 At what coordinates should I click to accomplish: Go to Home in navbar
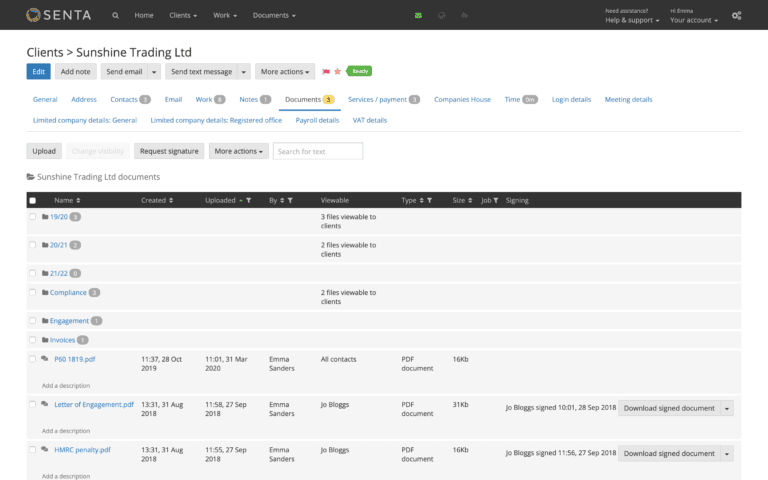(x=144, y=16)
